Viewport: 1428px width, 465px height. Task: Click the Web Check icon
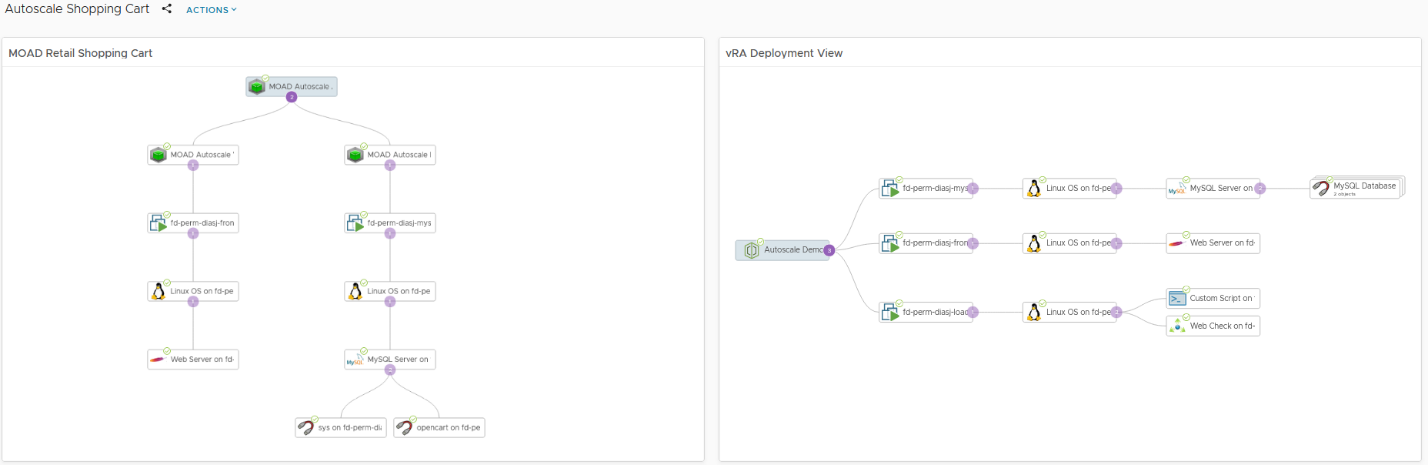click(x=1177, y=325)
